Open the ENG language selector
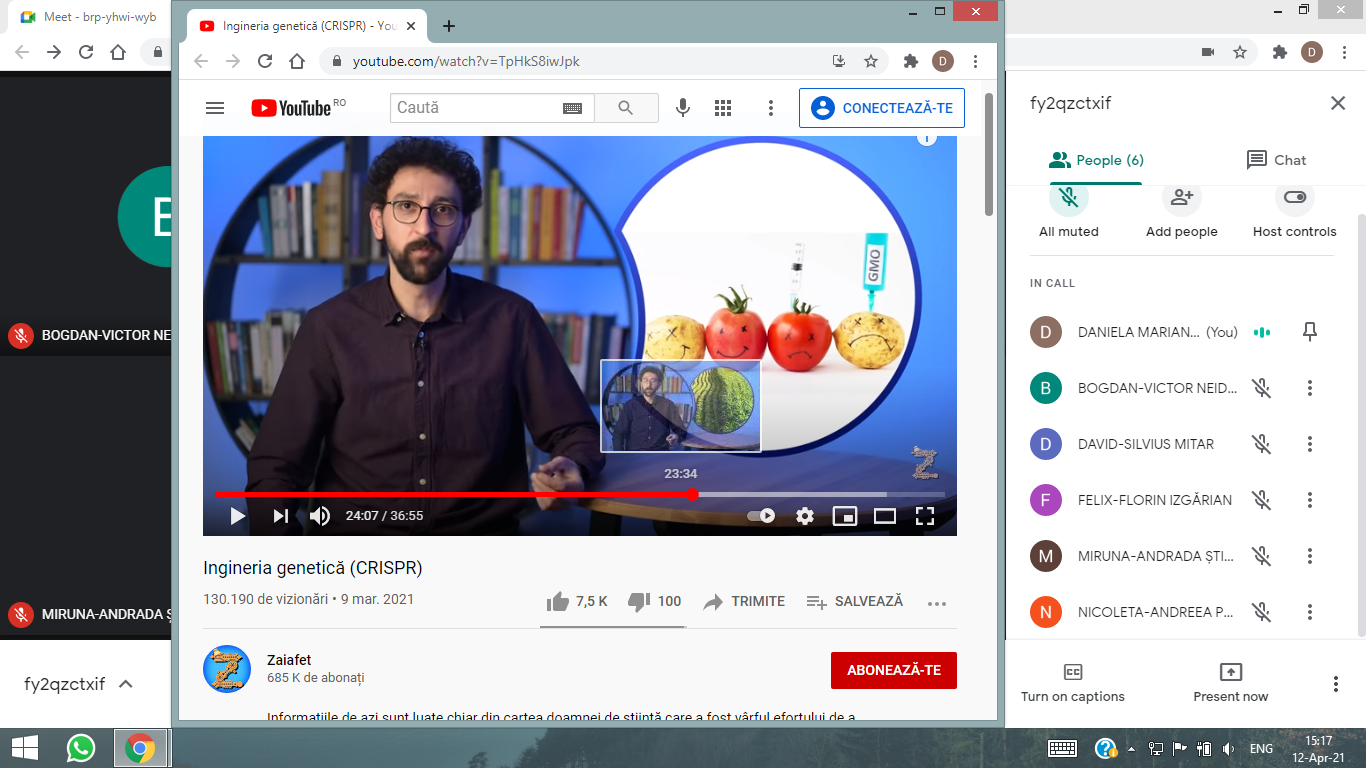Screen dimensions: 1366x768 1261,749
